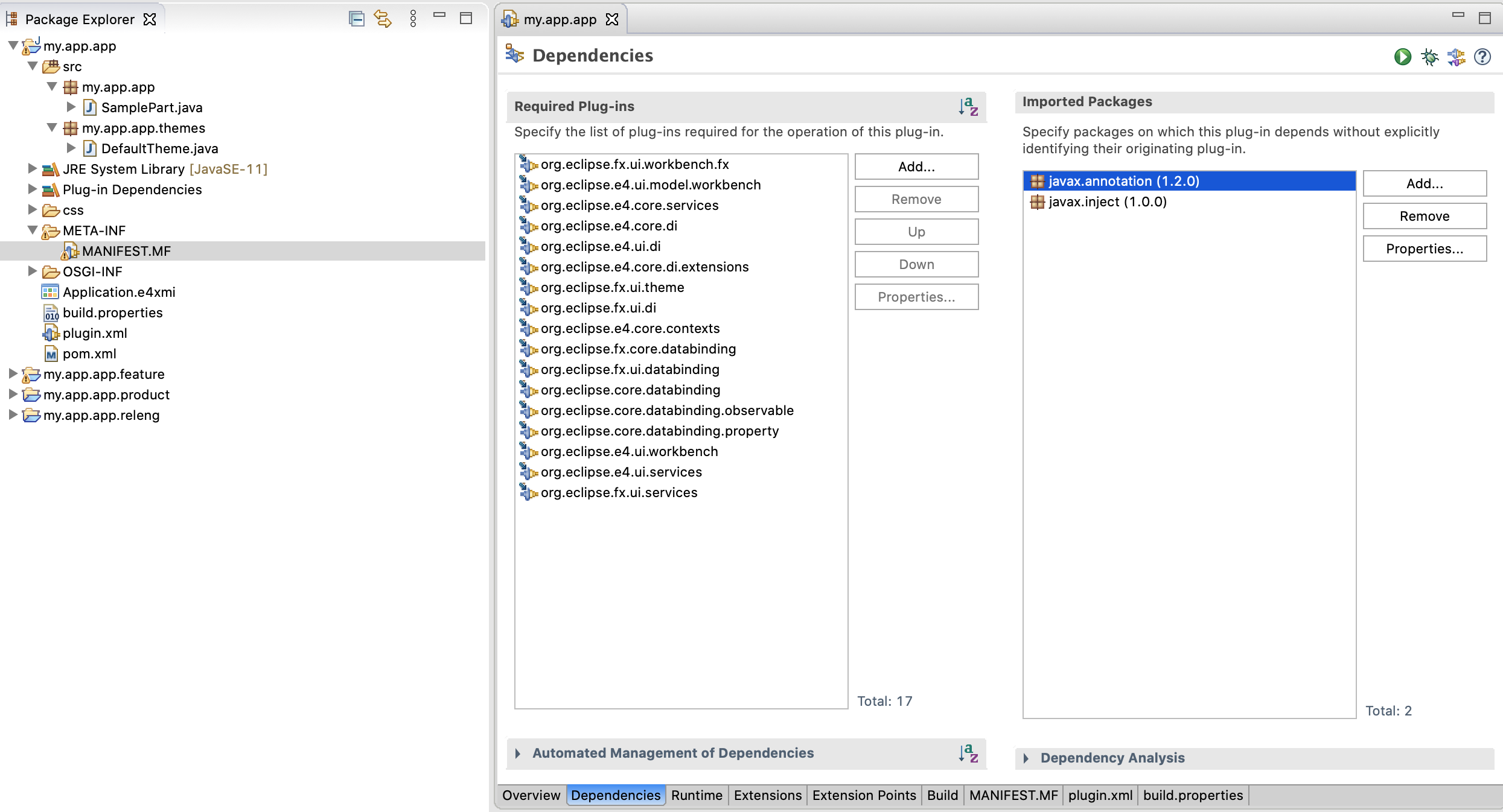Screen dimensions: 1503x812
Task: Open the MANIFEST.MF editor tab
Action: tap(1013, 795)
